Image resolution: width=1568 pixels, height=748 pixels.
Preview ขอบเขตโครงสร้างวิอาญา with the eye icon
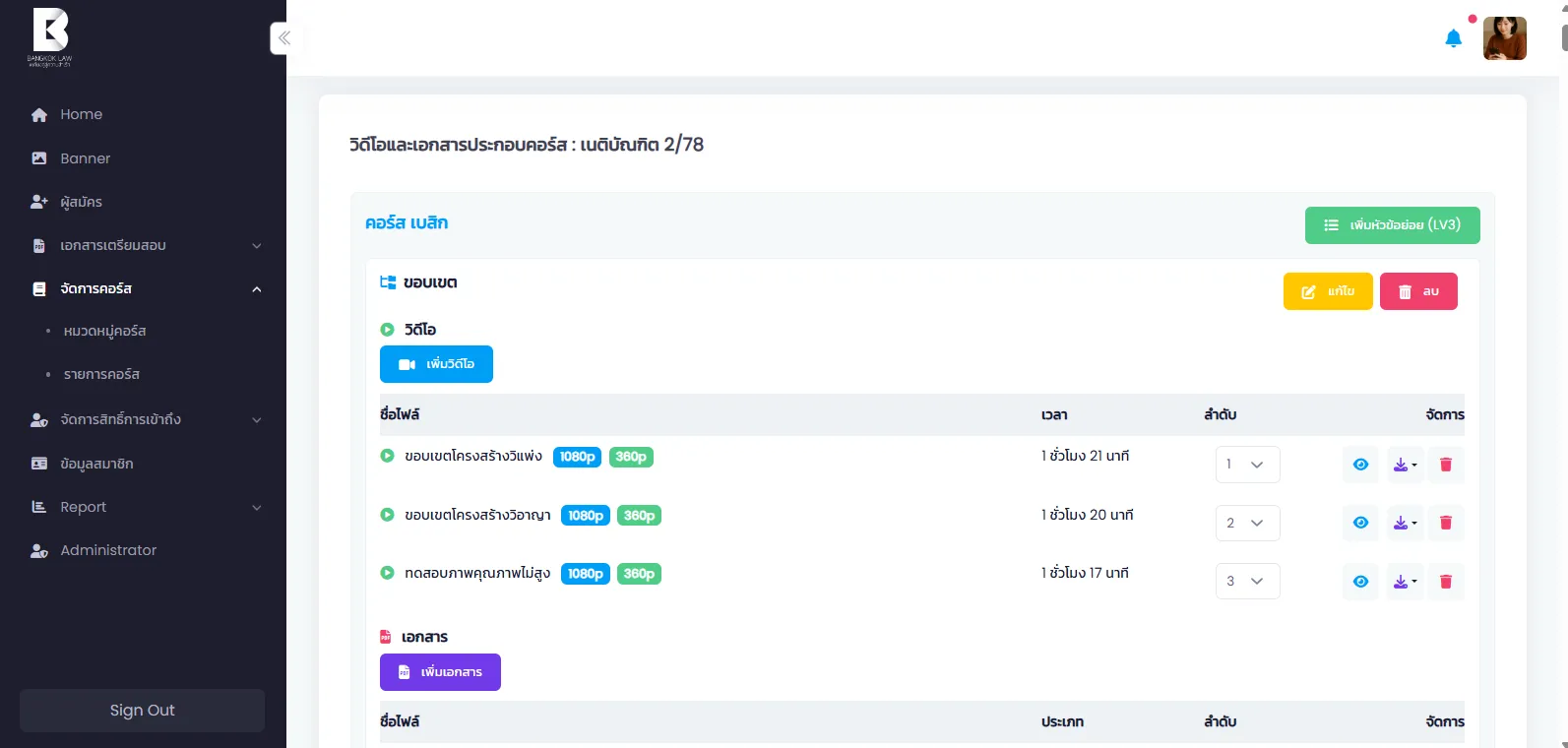pyautogui.click(x=1360, y=523)
